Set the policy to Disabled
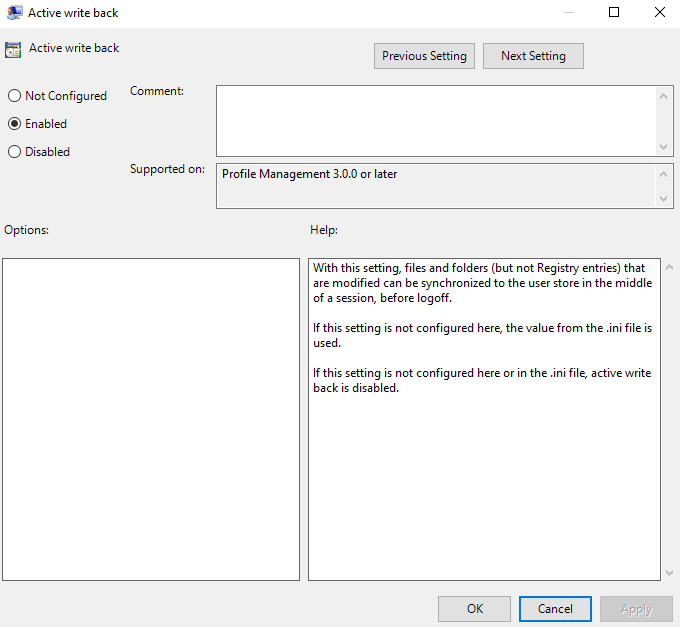The height and width of the screenshot is (627, 680). (14, 152)
